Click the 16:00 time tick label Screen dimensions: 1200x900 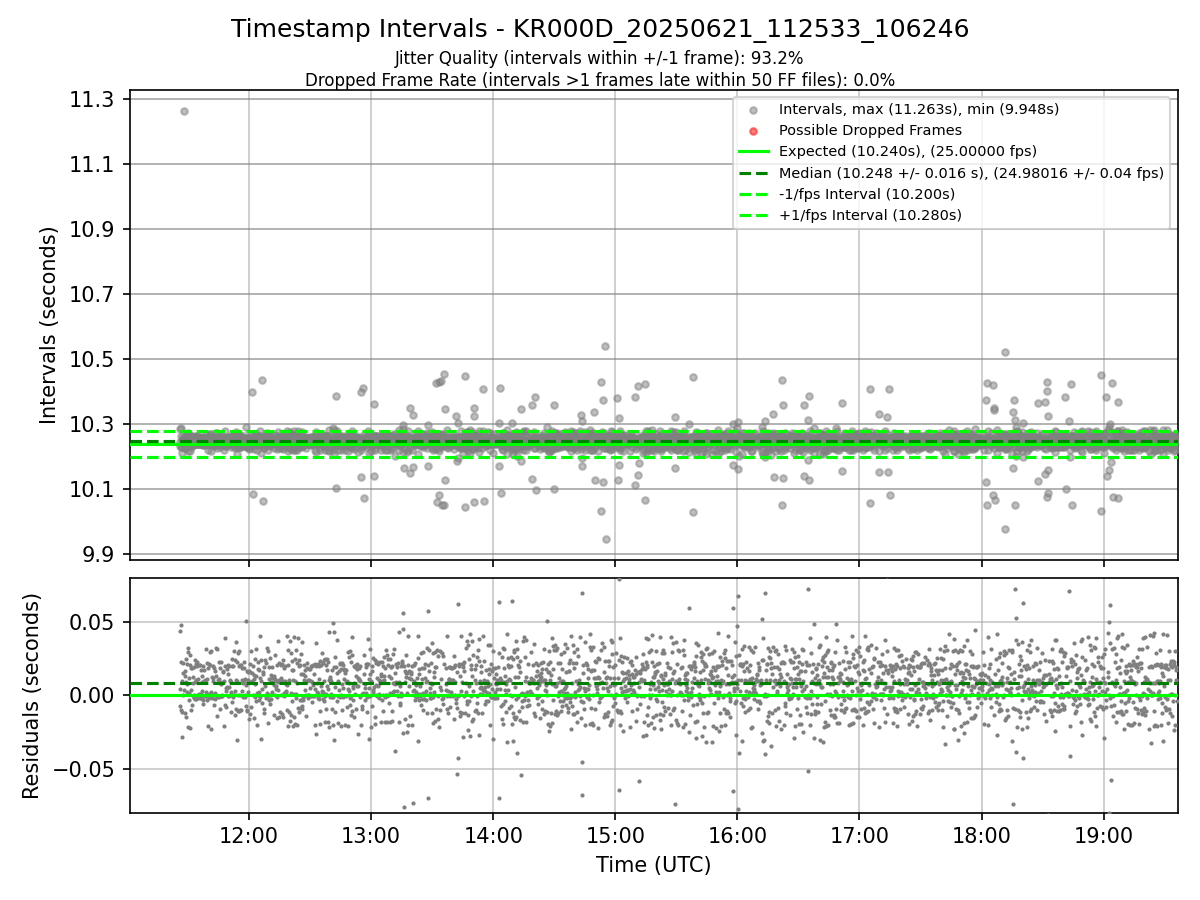pyautogui.click(x=737, y=834)
